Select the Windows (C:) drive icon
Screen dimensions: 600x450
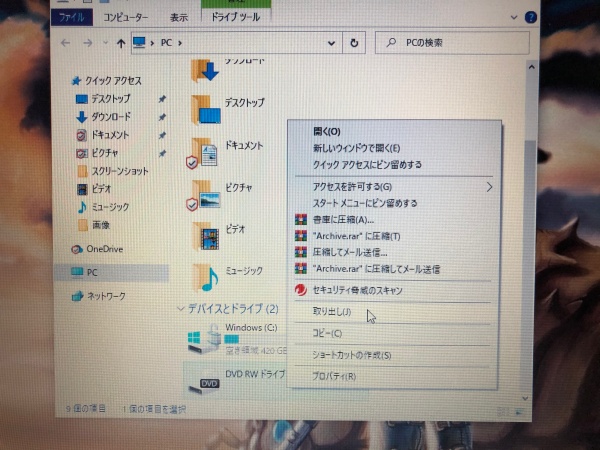(x=203, y=340)
